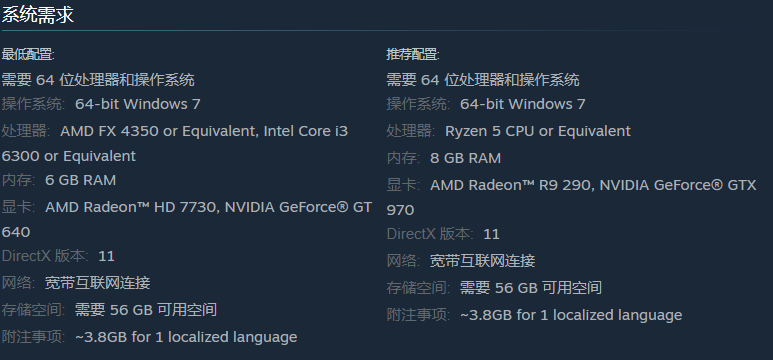Viewport: 773px width, 360px height.
Task: Click the 8 GB RAM value
Action: pos(465,158)
